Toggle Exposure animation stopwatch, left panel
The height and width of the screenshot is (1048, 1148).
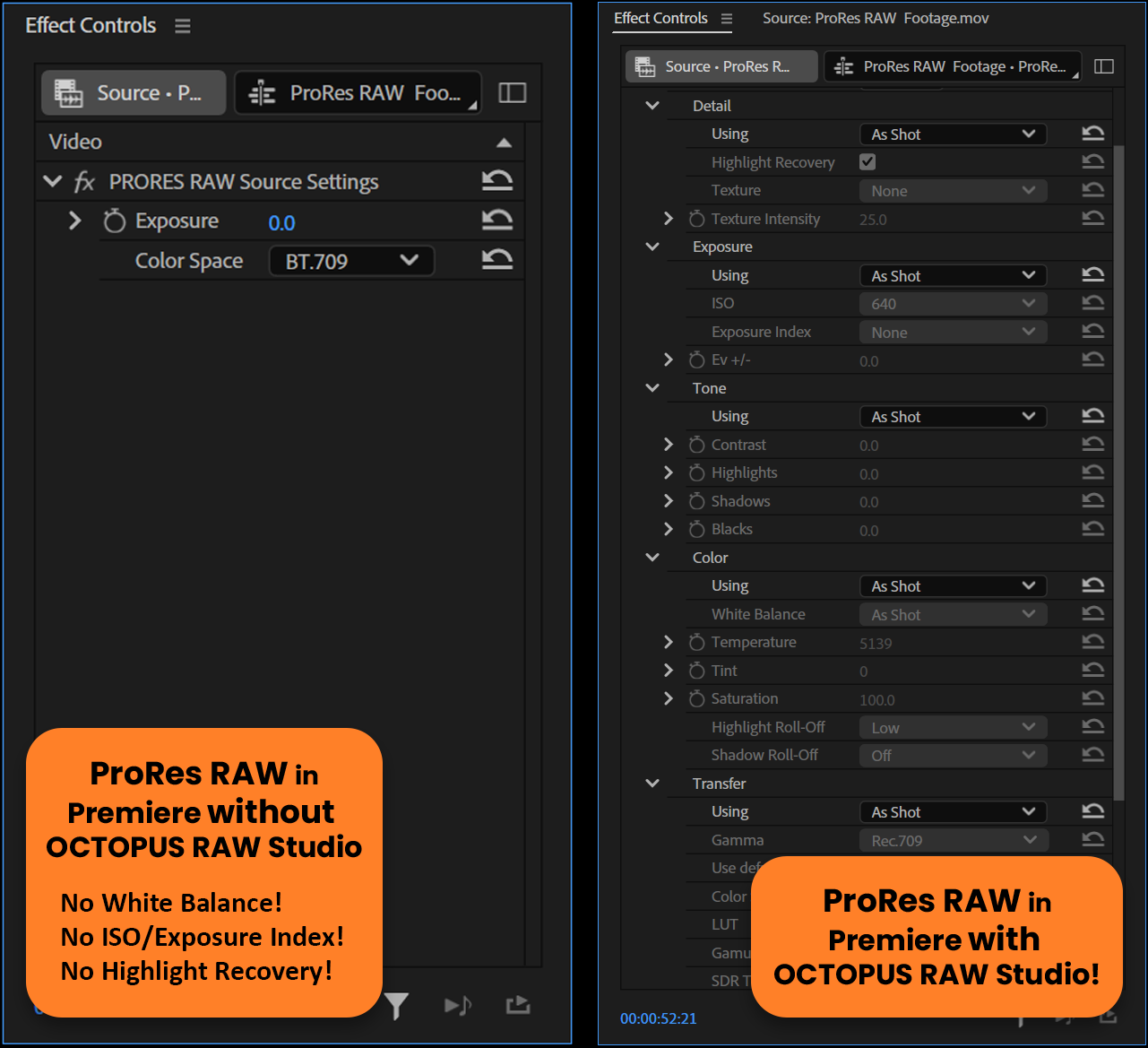[x=115, y=221]
